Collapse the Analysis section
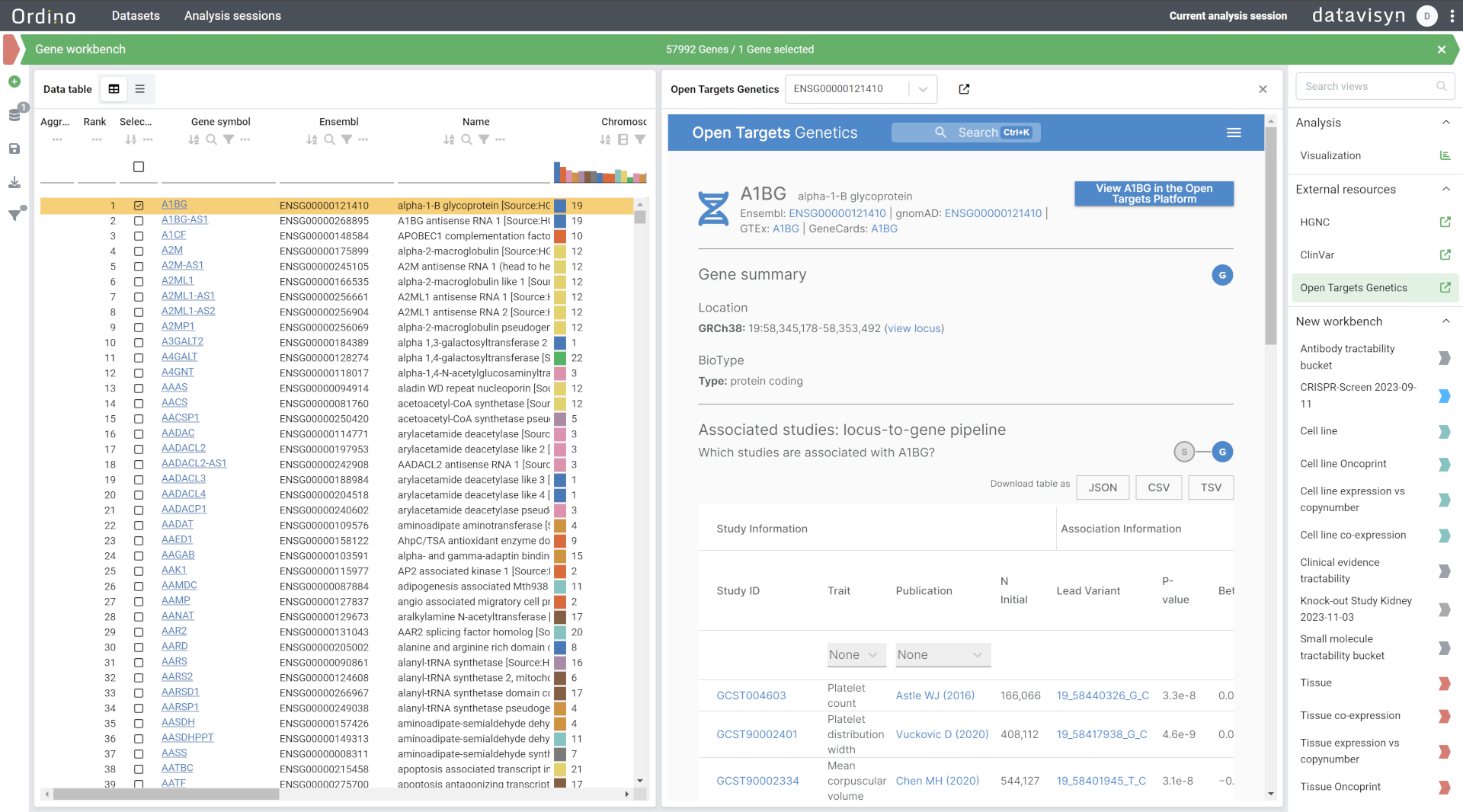This screenshot has width=1463, height=812. (x=1446, y=123)
